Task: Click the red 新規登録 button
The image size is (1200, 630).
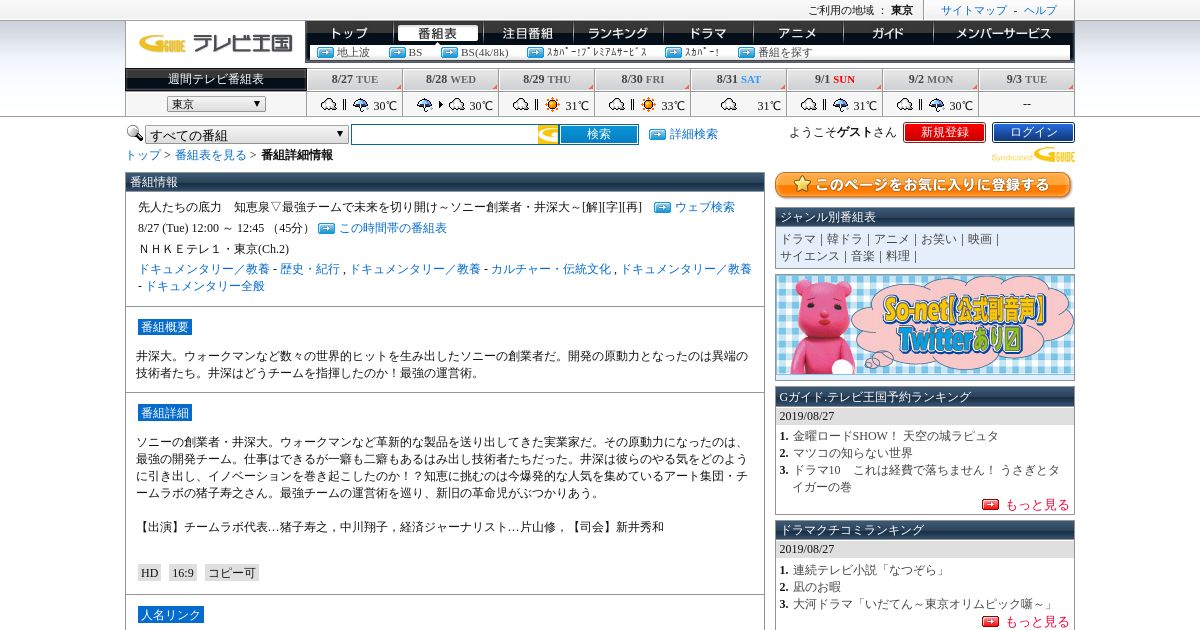Action: 944,132
